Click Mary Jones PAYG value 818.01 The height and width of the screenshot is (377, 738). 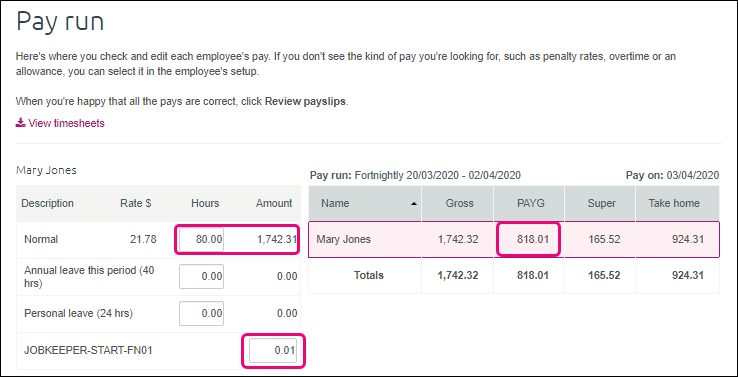[x=532, y=240]
